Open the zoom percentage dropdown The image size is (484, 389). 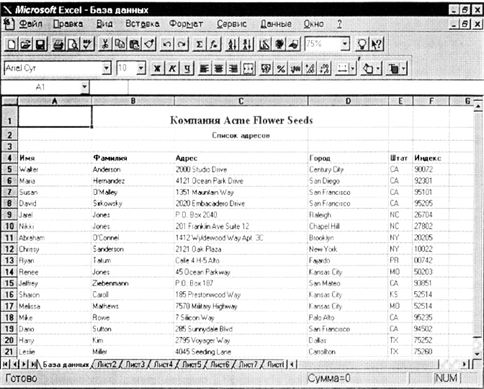(x=345, y=44)
